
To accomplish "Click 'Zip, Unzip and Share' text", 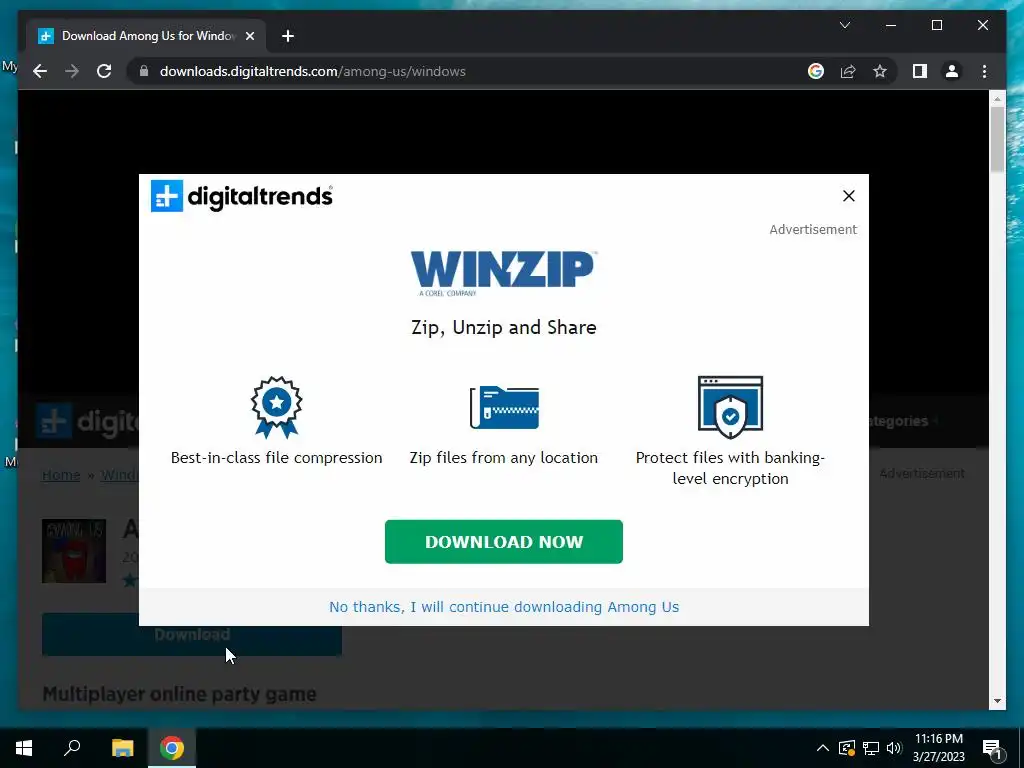I will pos(504,327).
